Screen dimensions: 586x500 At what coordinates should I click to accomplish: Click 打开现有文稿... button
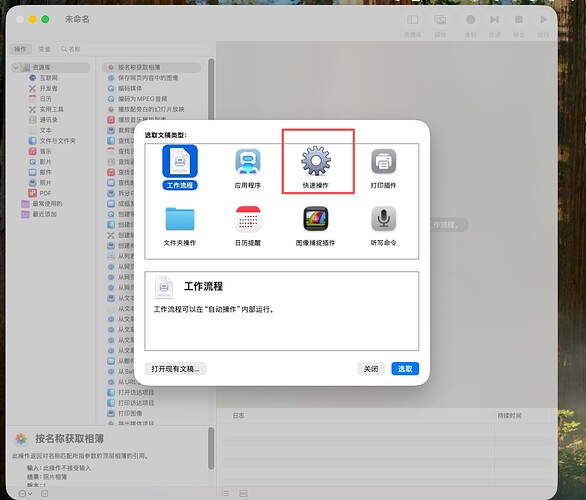point(175,368)
